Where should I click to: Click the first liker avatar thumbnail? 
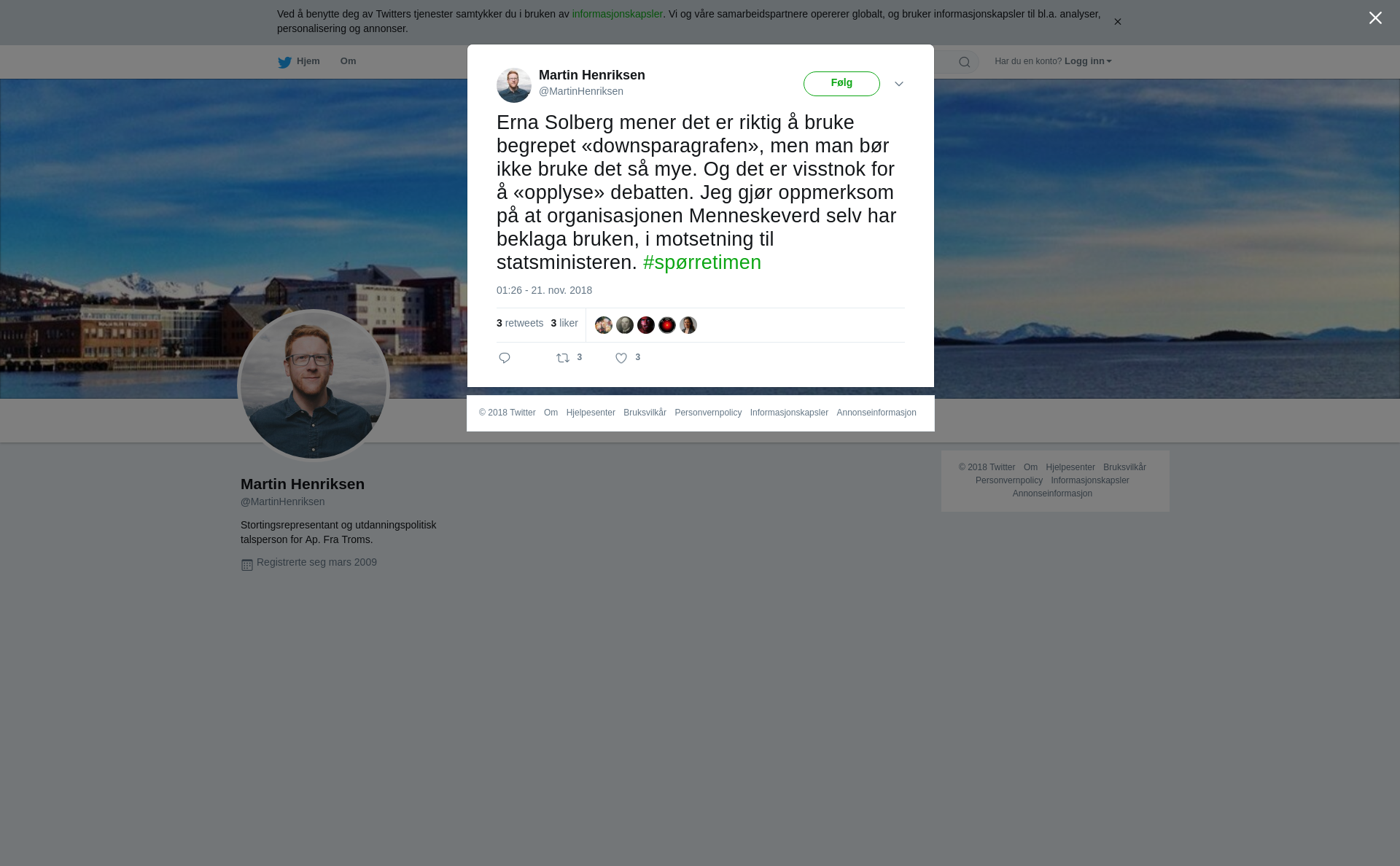coord(604,325)
